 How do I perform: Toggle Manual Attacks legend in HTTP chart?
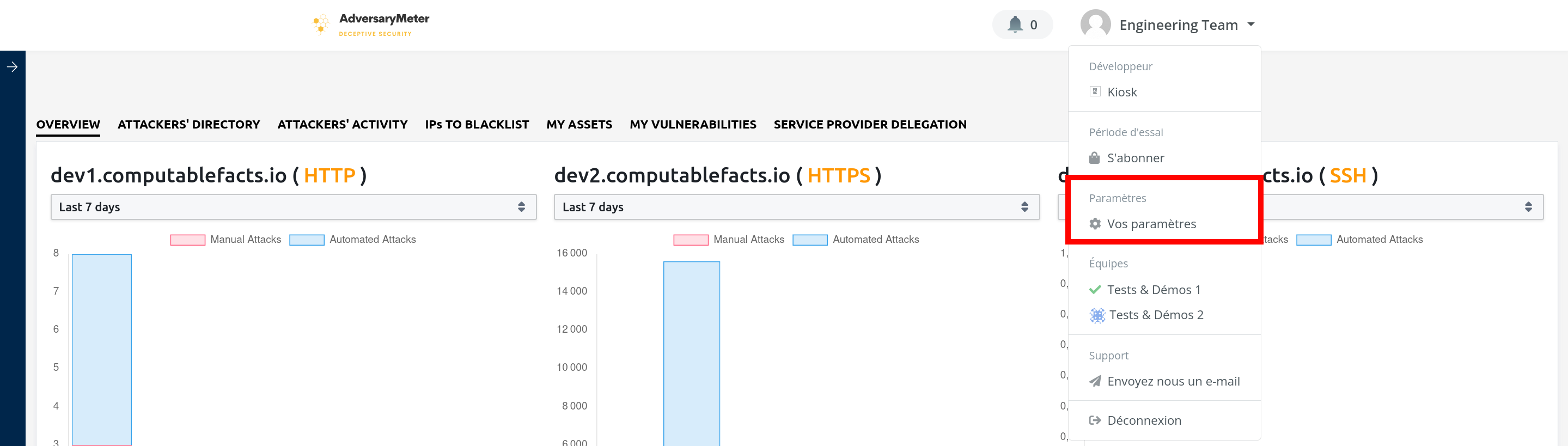click(x=245, y=240)
